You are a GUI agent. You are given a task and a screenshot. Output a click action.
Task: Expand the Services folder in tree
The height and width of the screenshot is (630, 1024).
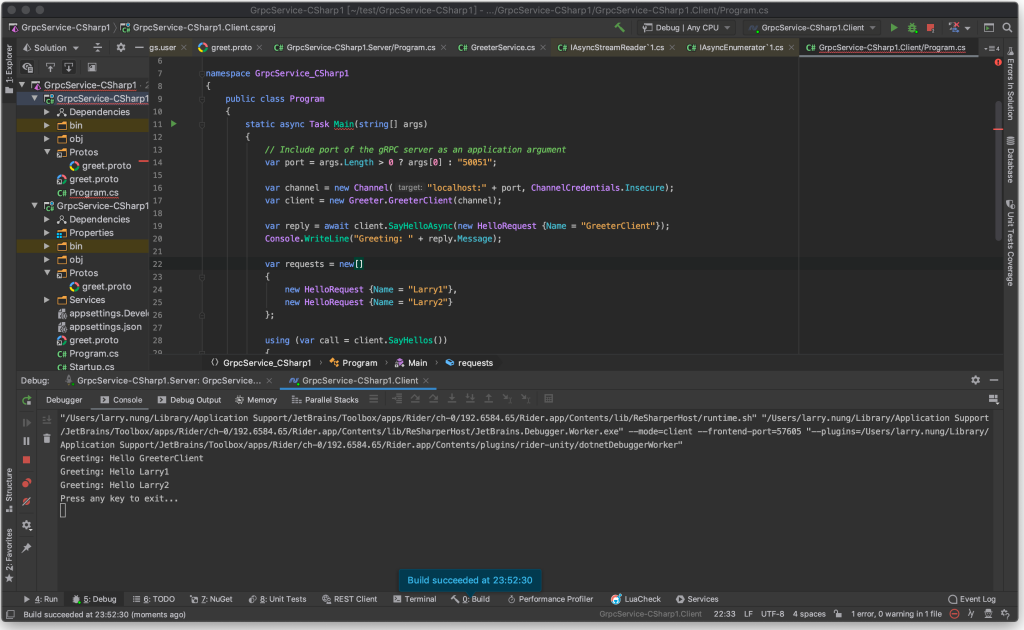[x=47, y=300]
